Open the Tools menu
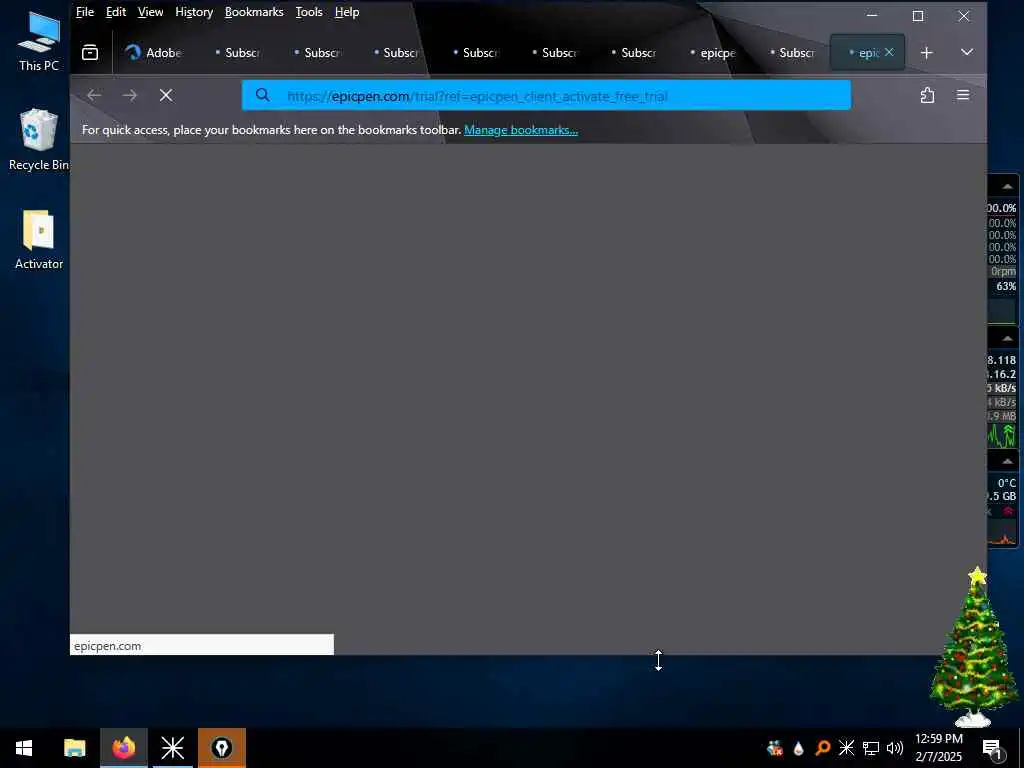This screenshot has height=768, width=1024. (x=309, y=12)
